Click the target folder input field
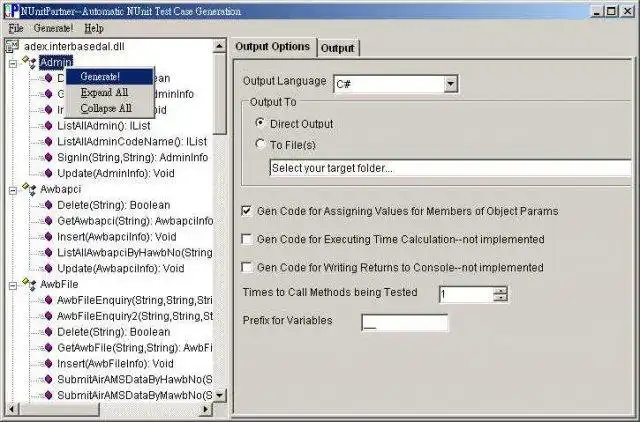The image size is (640, 422). [x=450, y=168]
